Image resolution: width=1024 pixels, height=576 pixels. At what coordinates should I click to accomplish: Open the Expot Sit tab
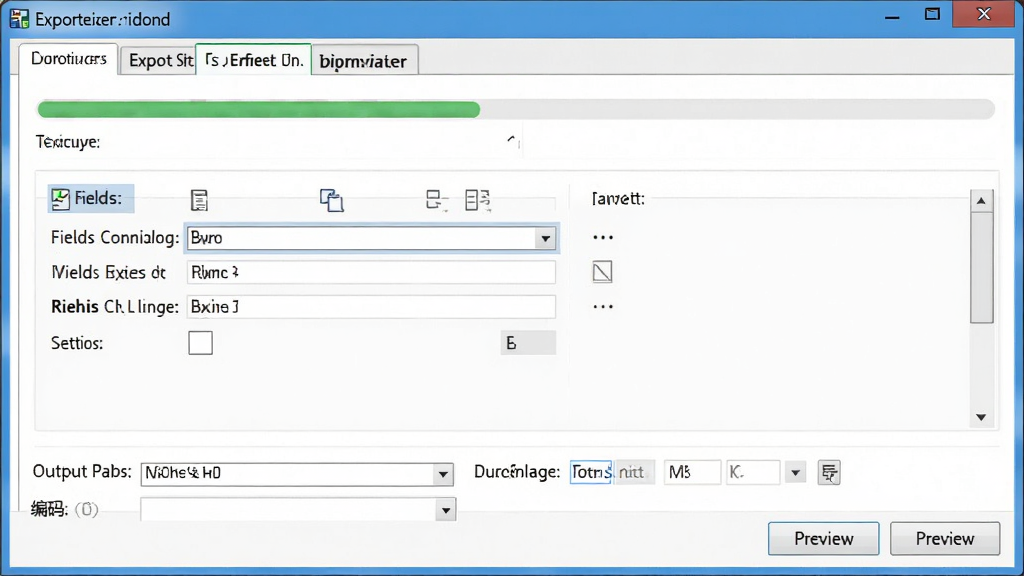click(x=160, y=61)
